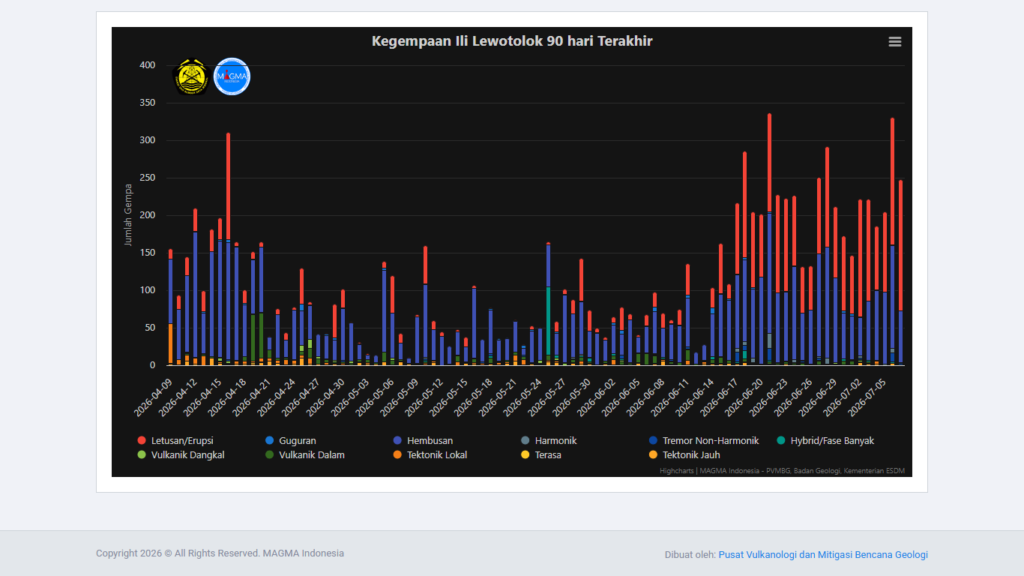Click the chart title Kegempaan Ili Lewotolok
This screenshot has height=576, width=1024.
click(x=512, y=41)
